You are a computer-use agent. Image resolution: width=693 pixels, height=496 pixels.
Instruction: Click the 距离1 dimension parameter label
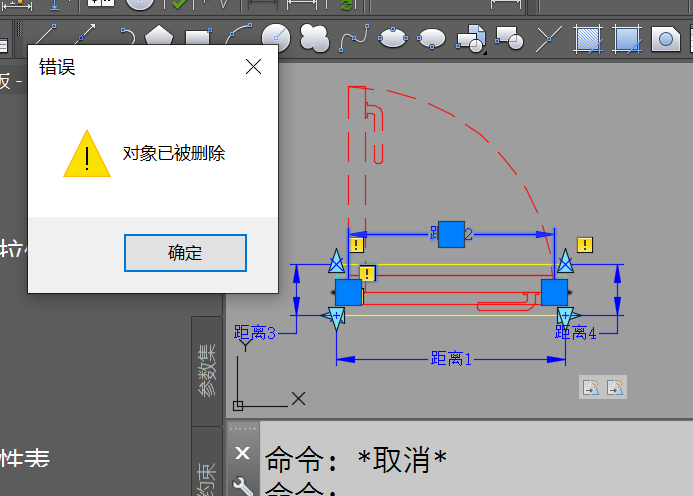click(451, 357)
